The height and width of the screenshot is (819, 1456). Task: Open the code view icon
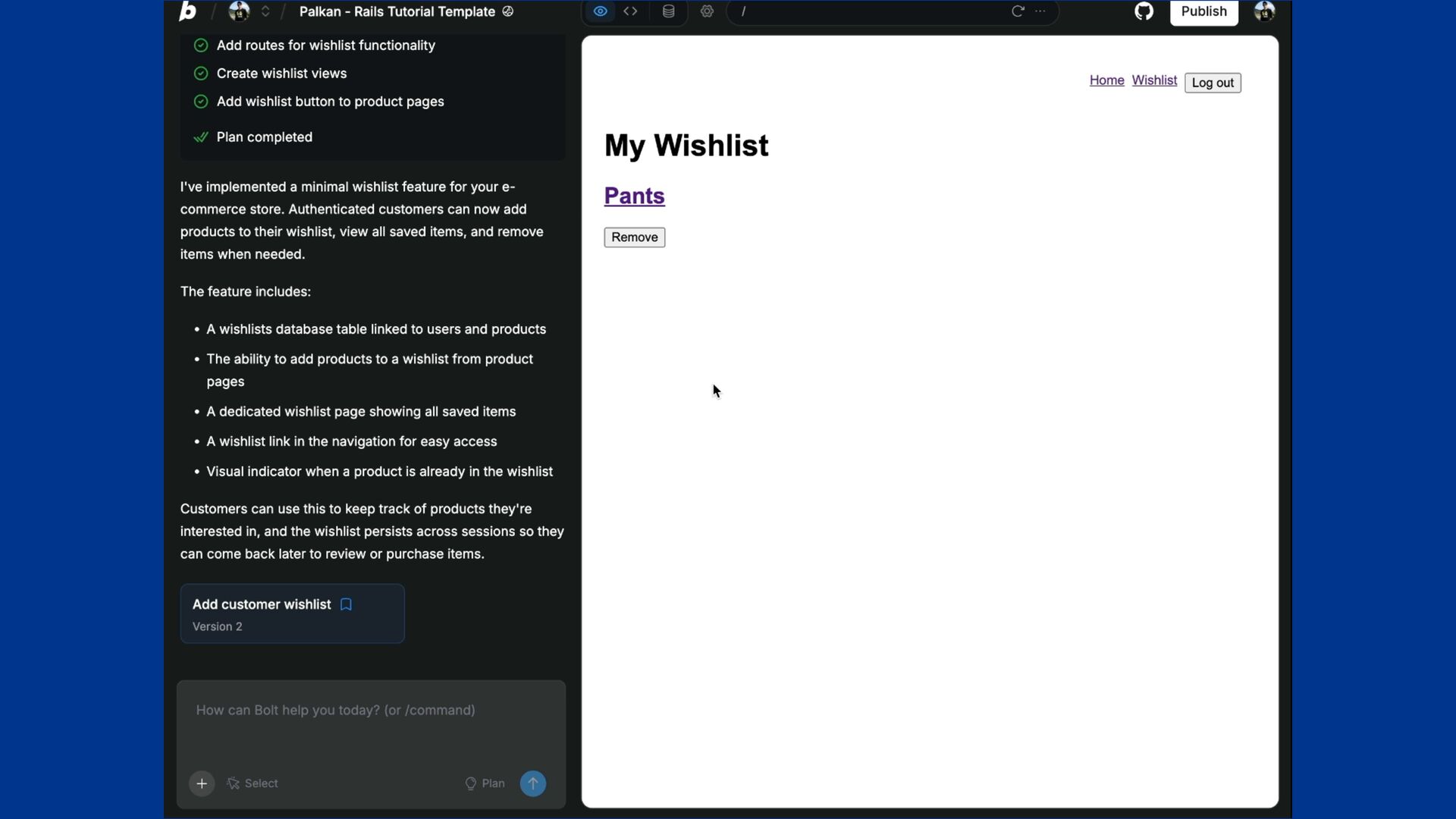coord(630,11)
